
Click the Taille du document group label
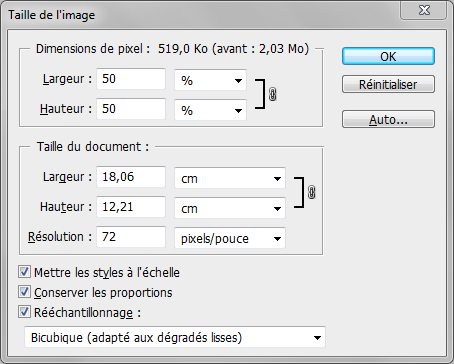click(x=93, y=147)
